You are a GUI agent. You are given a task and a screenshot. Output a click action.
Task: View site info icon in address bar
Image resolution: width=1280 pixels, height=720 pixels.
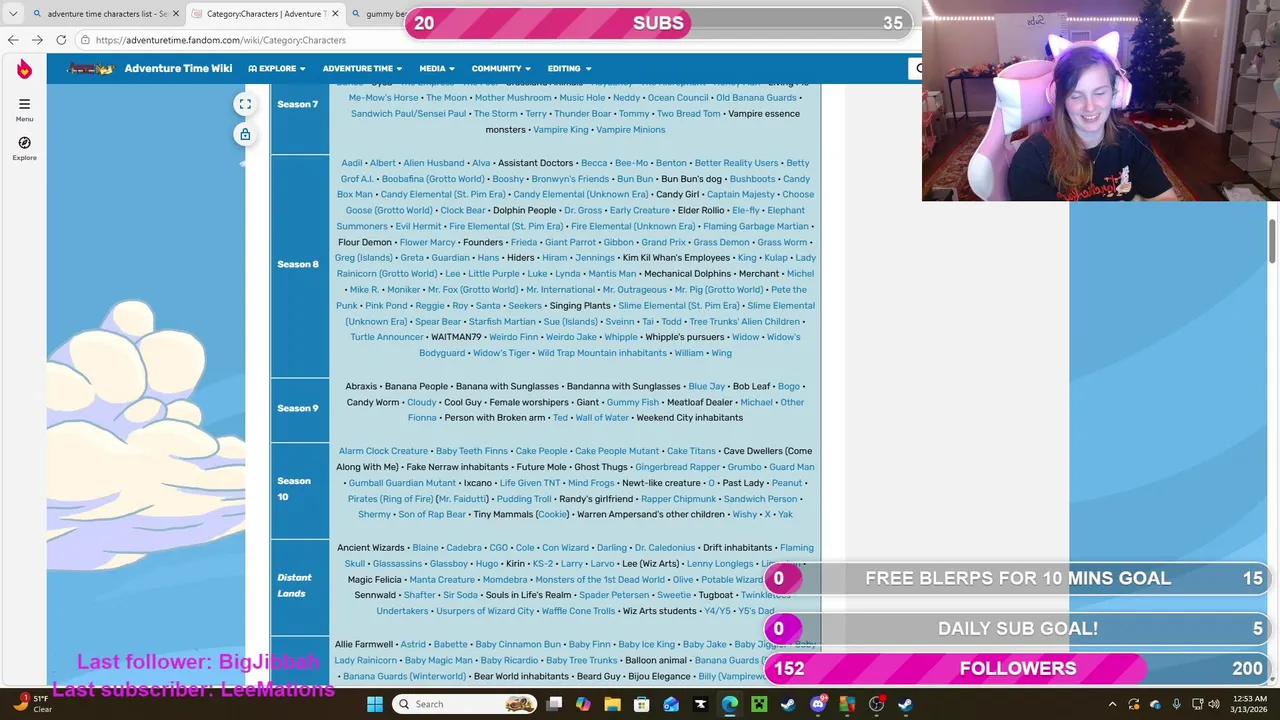coord(85,40)
